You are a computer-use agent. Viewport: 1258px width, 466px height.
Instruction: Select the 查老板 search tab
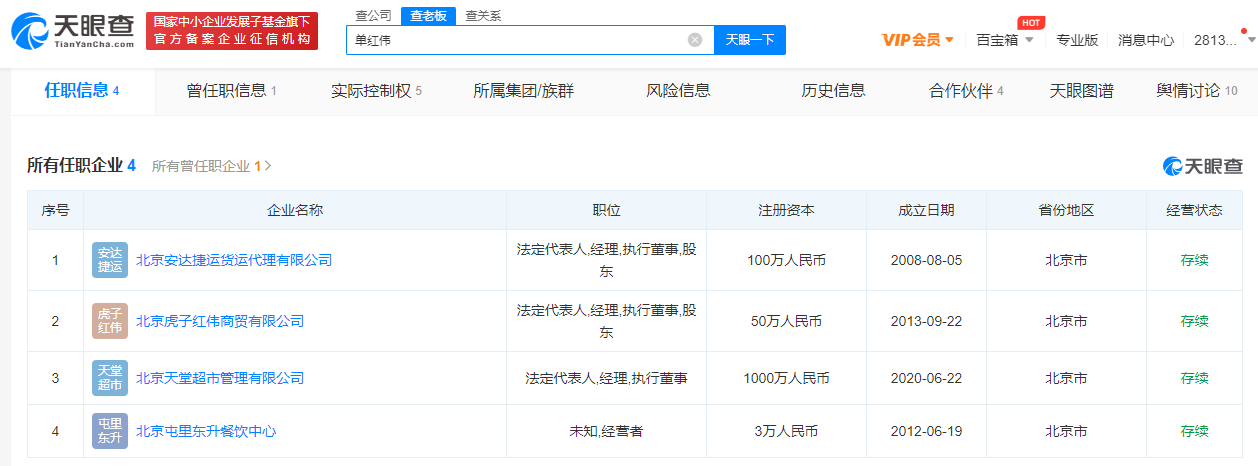tap(429, 15)
